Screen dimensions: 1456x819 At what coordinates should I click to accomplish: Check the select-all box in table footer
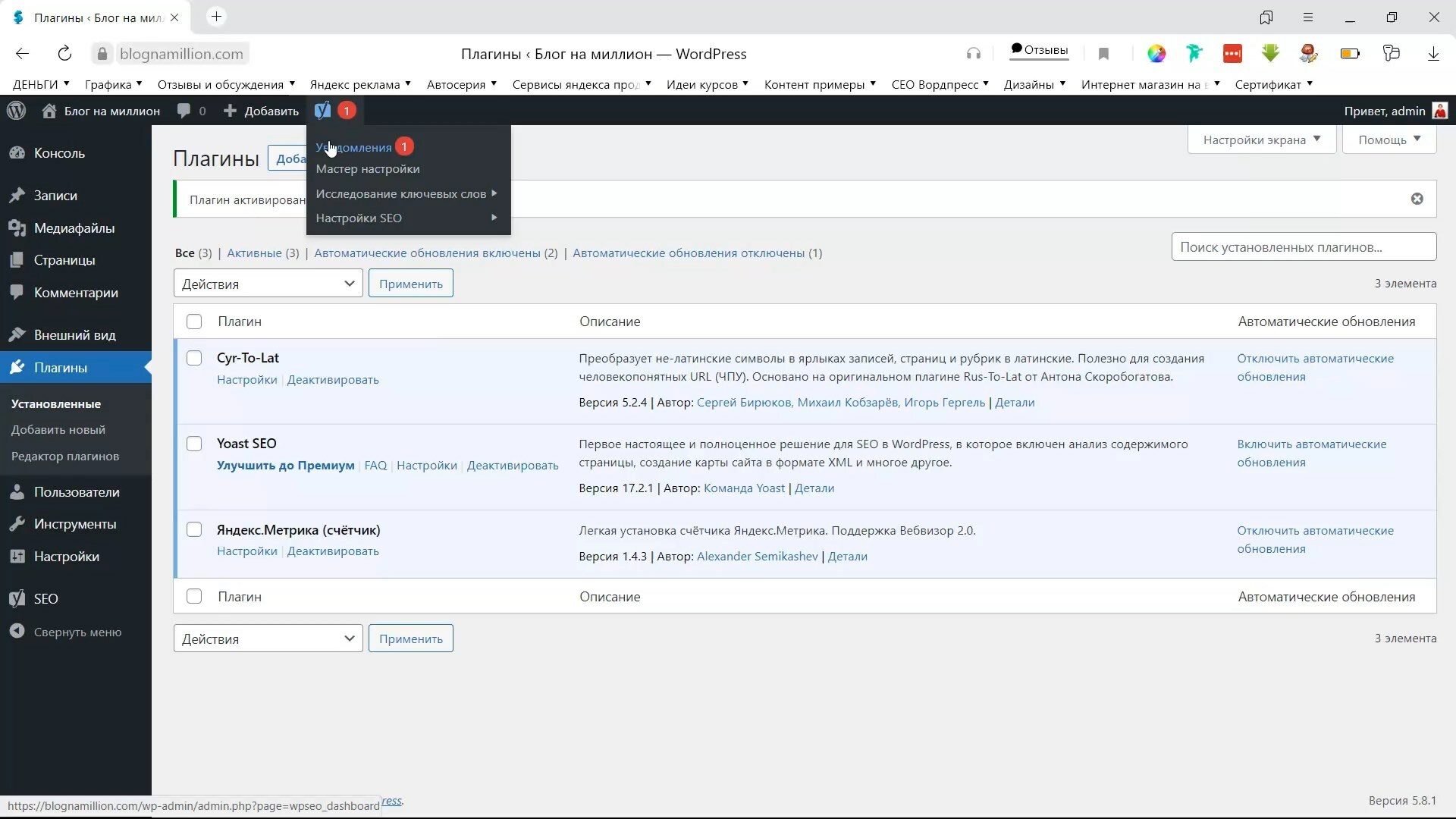194,597
